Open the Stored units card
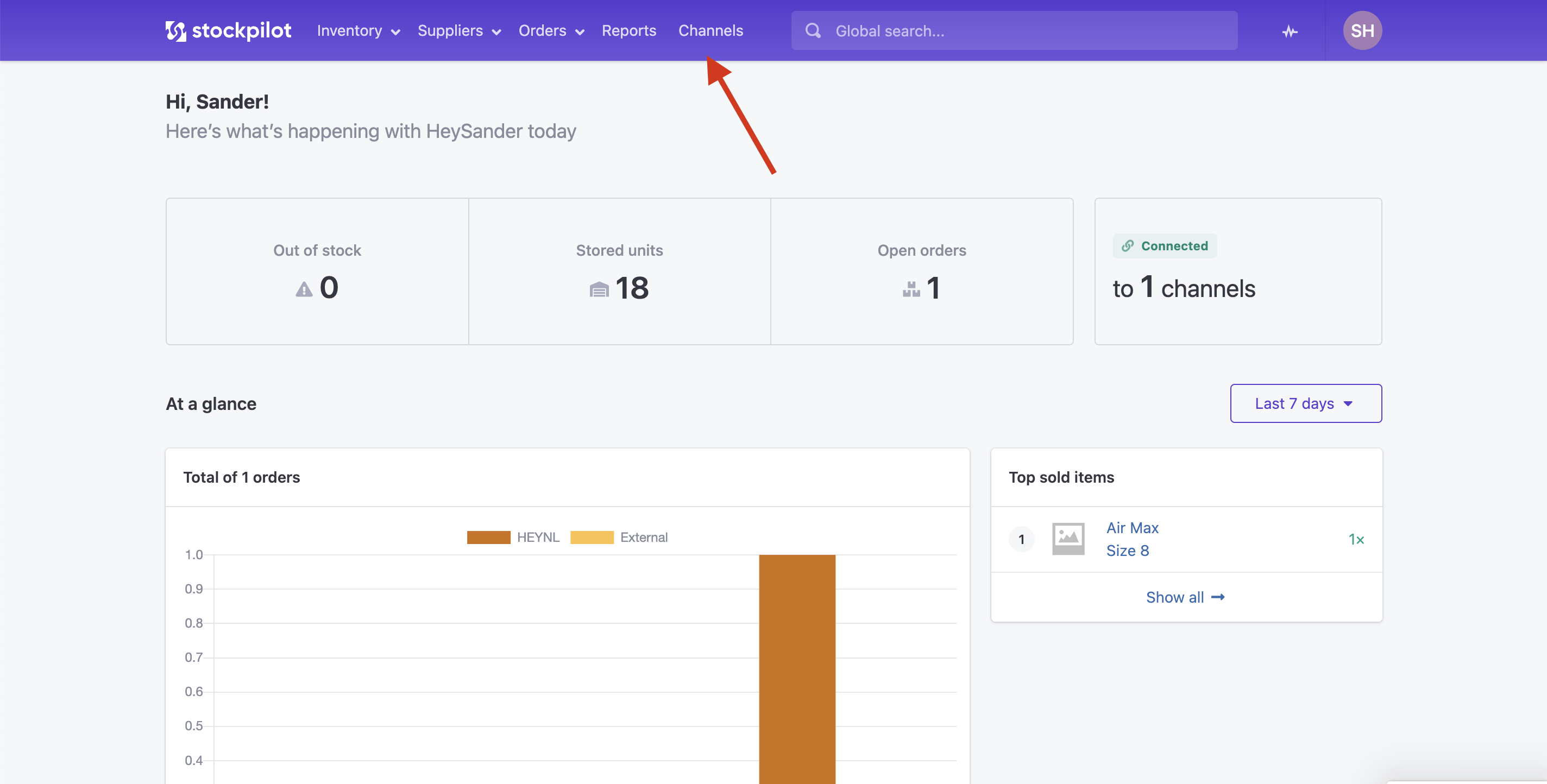This screenshot has height=784, width=1547. pos(619,271)
